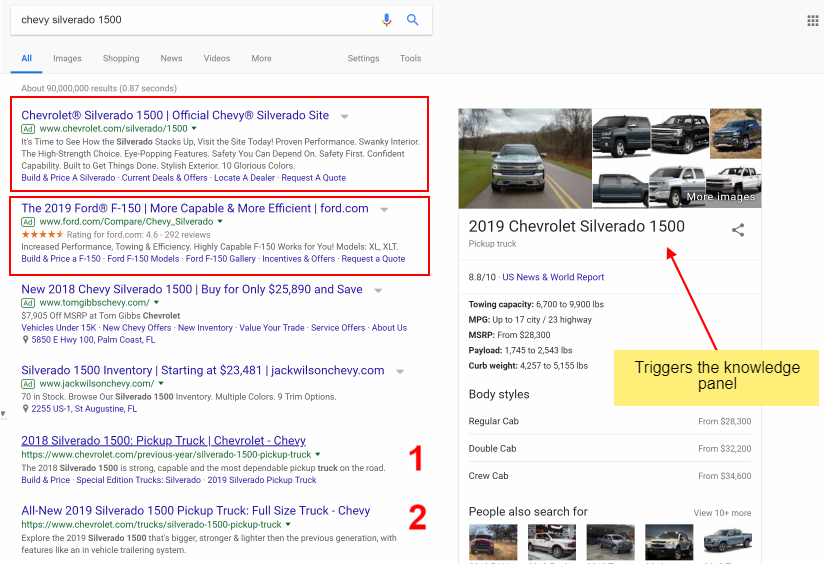The image size is (824, 564).
Task: Click the 2255 US-1, St Augustine address
Action: [84, 409]
